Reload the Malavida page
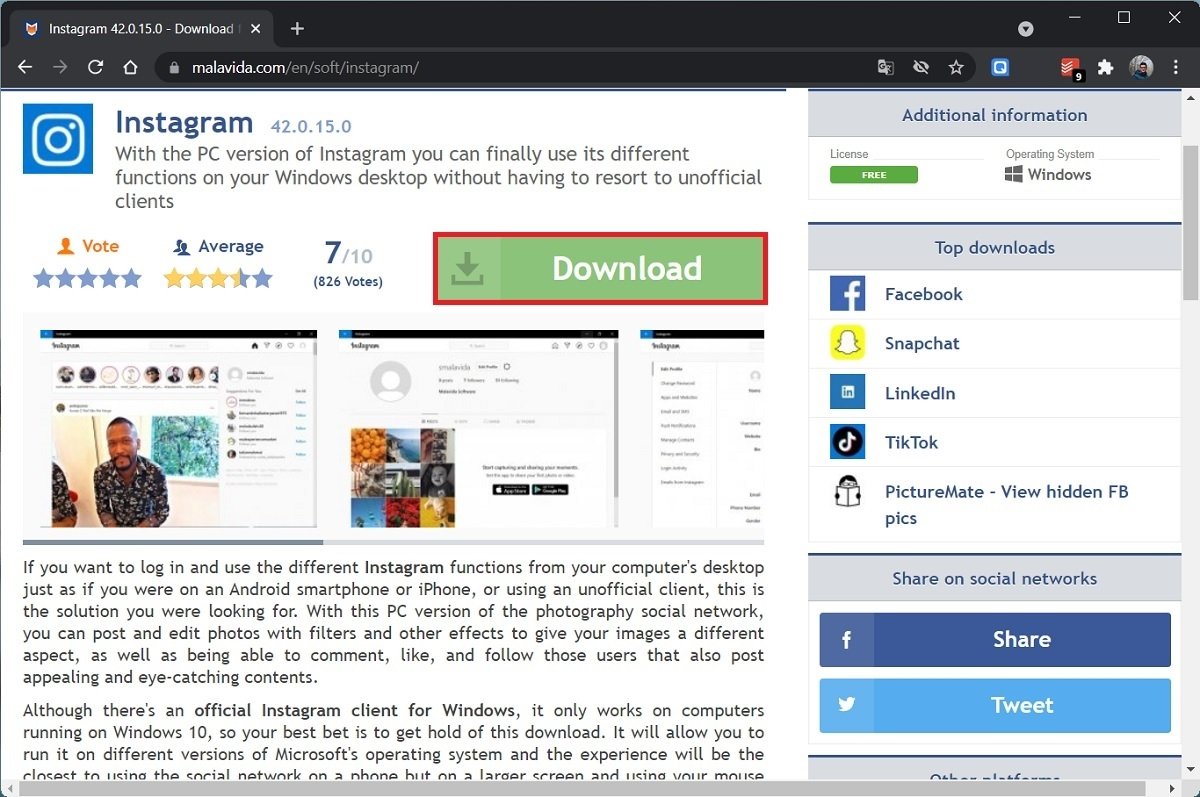This screenshot has width=1200, height=797. tap(95, 67)
